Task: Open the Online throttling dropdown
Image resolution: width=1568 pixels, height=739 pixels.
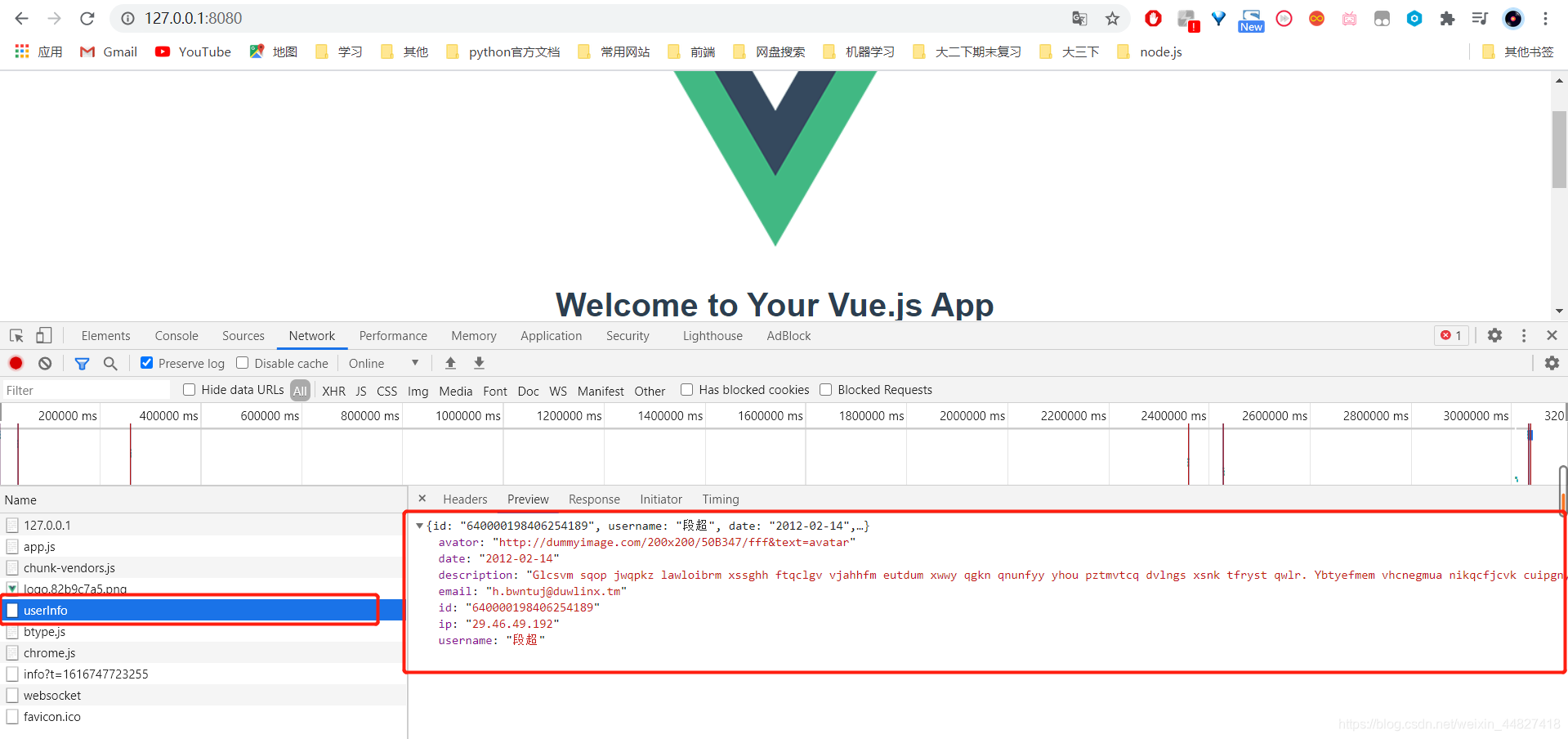Action: click(x=383, y=363)
